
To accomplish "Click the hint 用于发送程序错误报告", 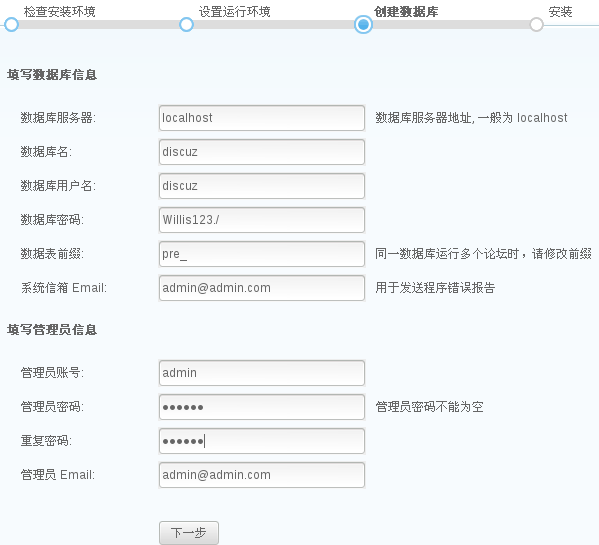I will coord(435,288).
